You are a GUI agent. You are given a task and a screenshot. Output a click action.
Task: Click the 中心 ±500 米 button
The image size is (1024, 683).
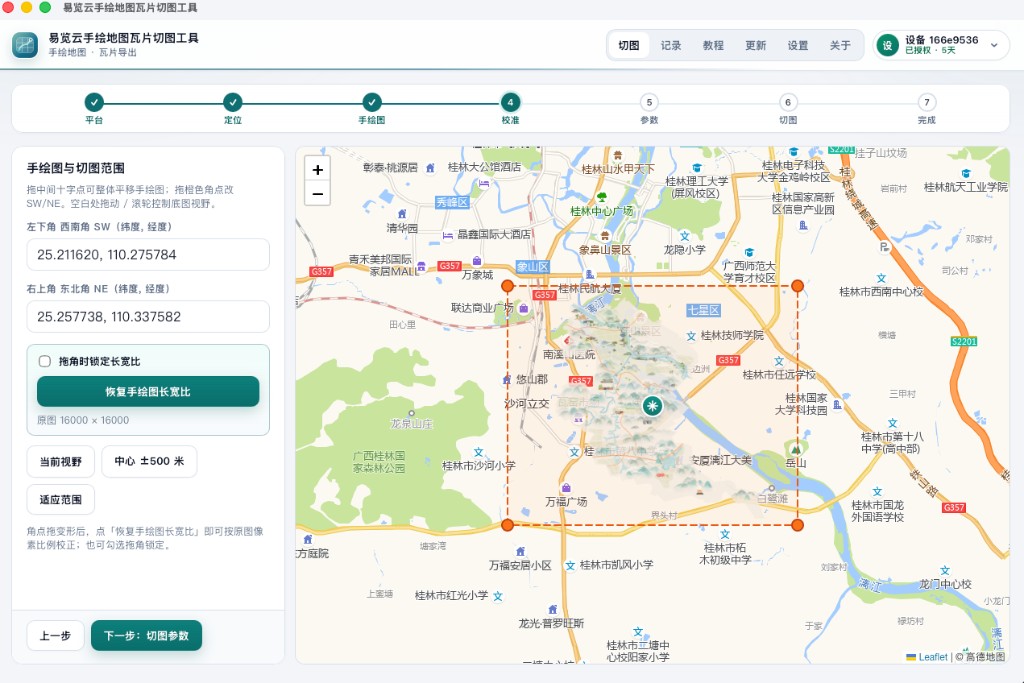[x=149, y=462]
